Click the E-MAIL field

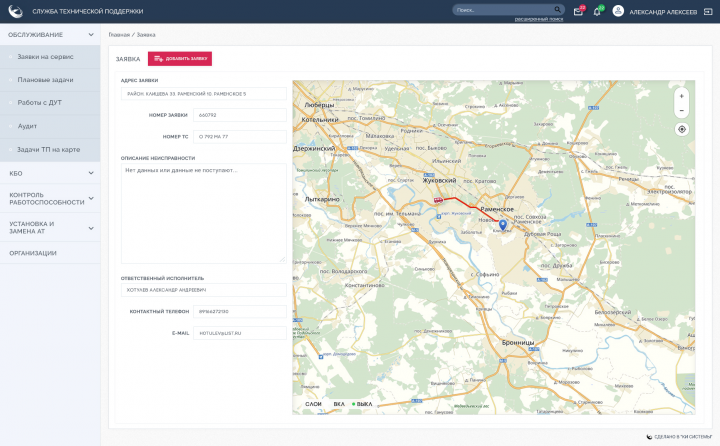pos(240,333)
